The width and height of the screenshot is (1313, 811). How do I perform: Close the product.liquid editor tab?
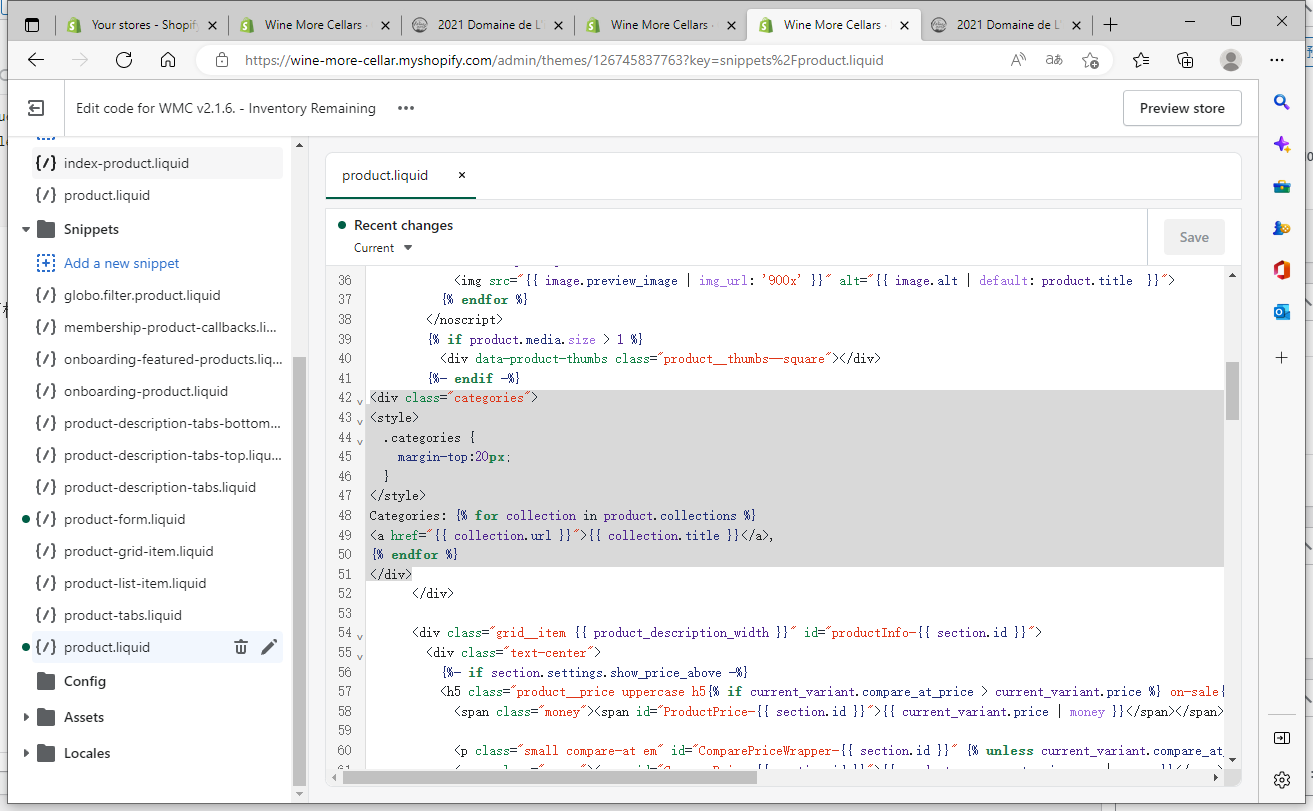pos(461,175)
